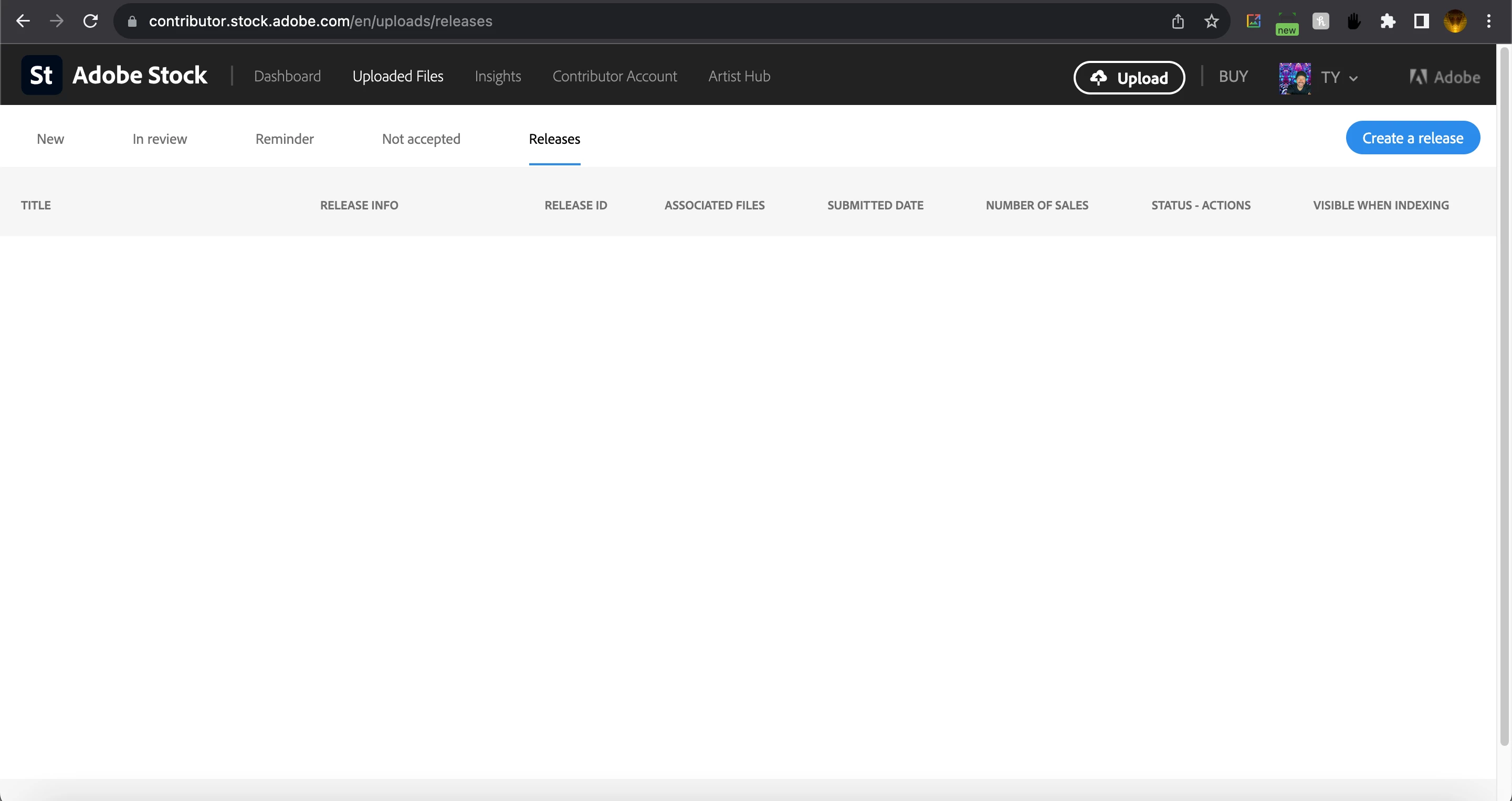Image resolution: width=1512 pixels, height=801 pixels.
Task: Open Chrome three-dot menu
Action: 1488,21
